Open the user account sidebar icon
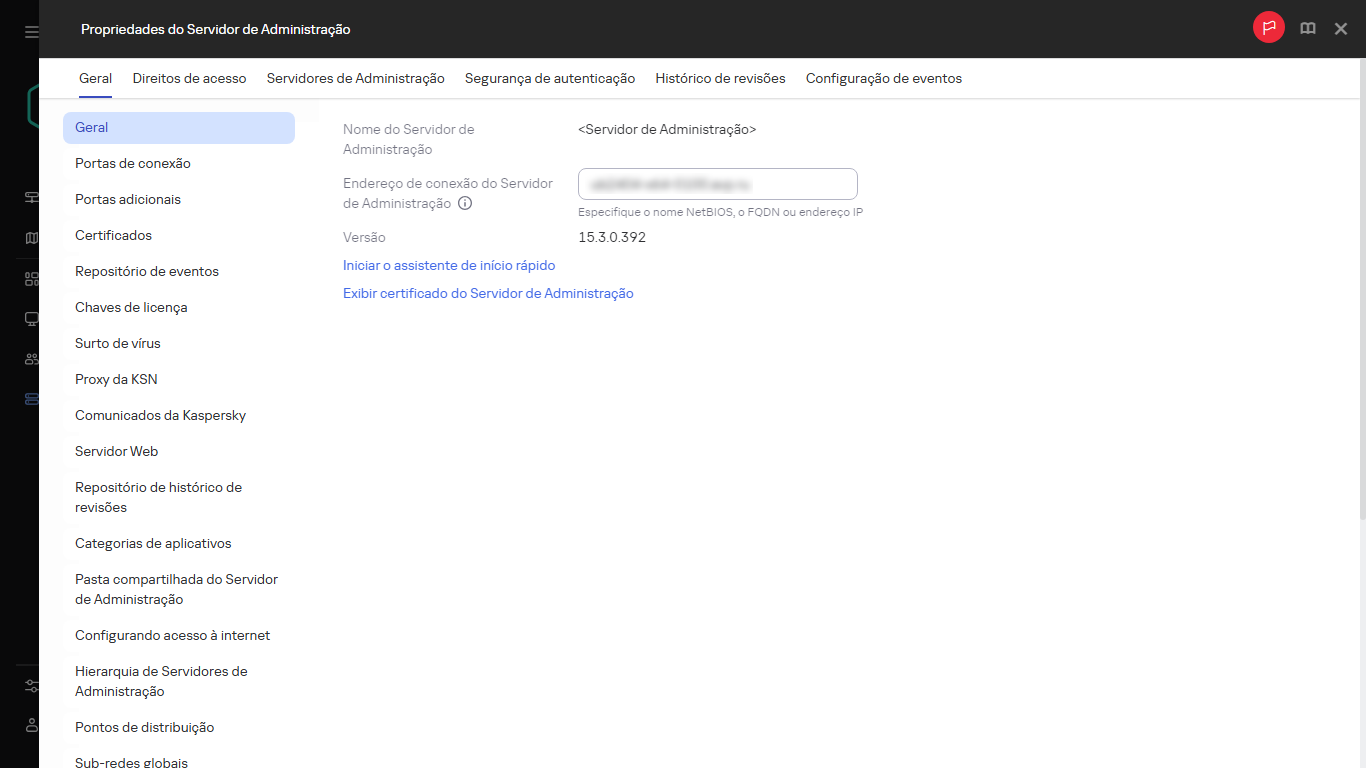The image size is (1366, 768). pos(30,725)
